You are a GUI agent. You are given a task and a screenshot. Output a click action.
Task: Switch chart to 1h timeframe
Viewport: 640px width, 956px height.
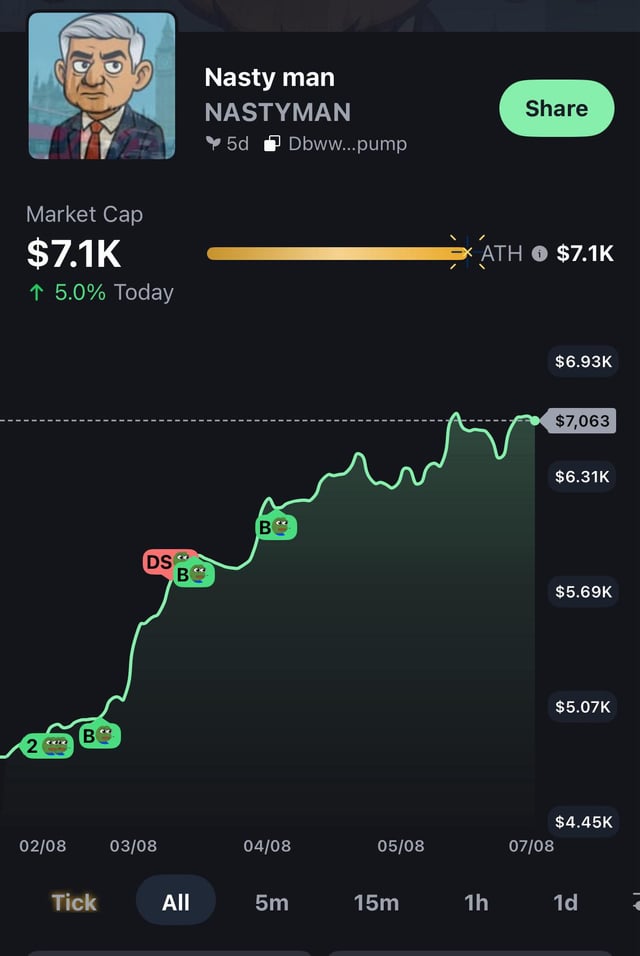tap(476, 902)
